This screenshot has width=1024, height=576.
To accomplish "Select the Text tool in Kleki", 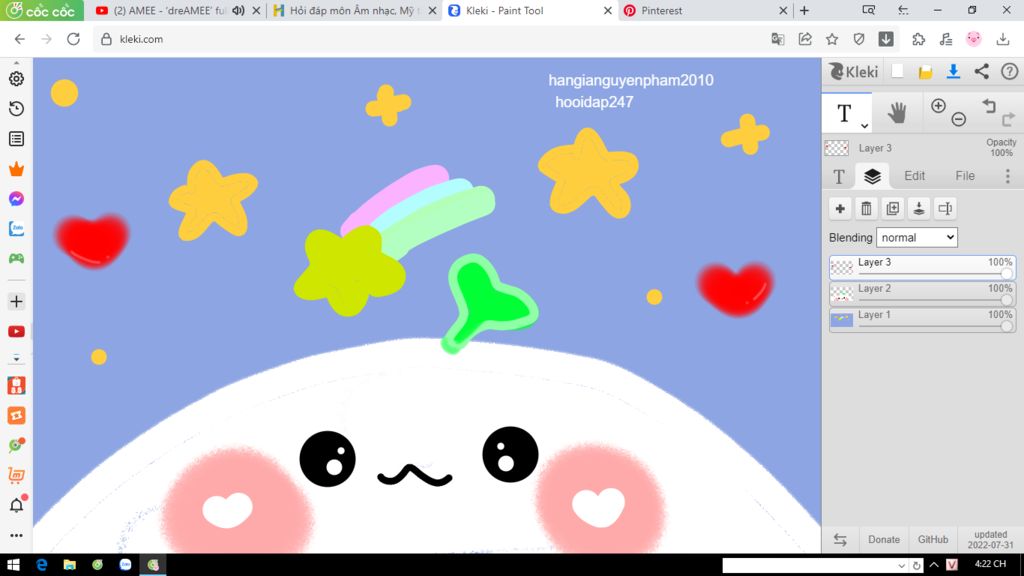I will (x=844, y=113).
